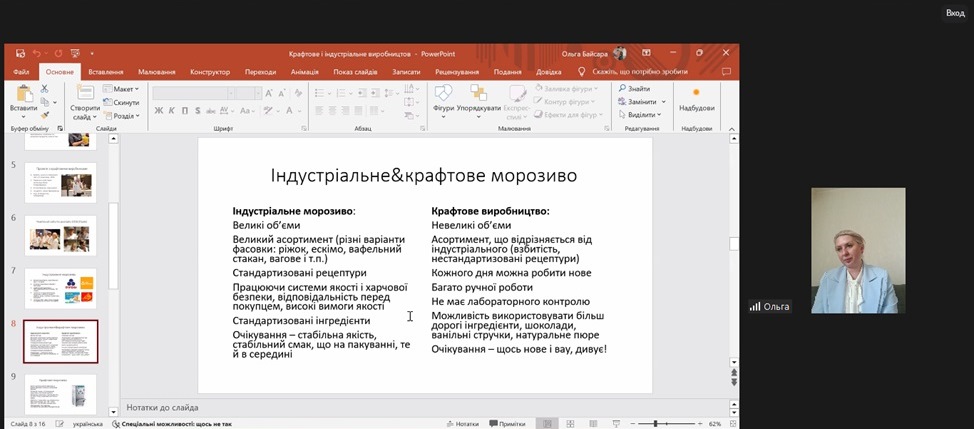
Task: Click the Arrange (Упорядкувати) icon
Action: 479,93
